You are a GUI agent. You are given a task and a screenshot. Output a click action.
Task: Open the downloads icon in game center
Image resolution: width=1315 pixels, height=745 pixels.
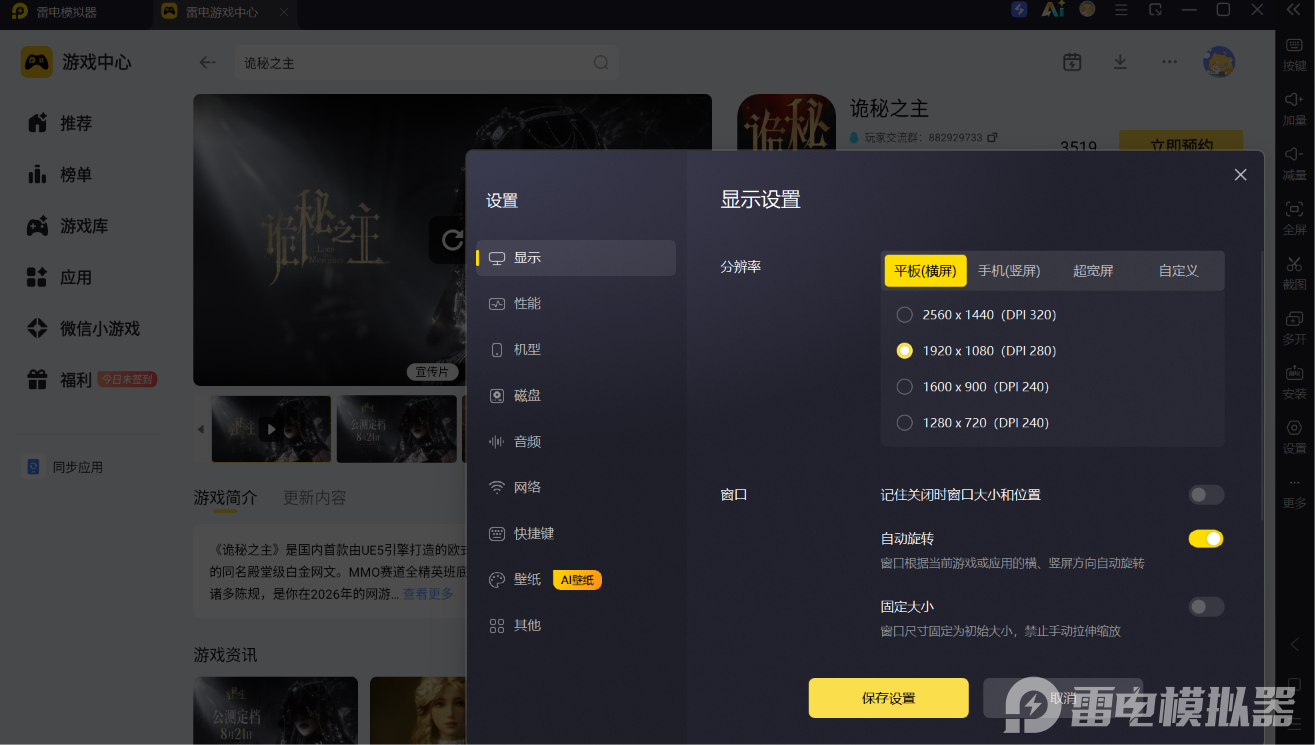click(x=1120, y=62)
